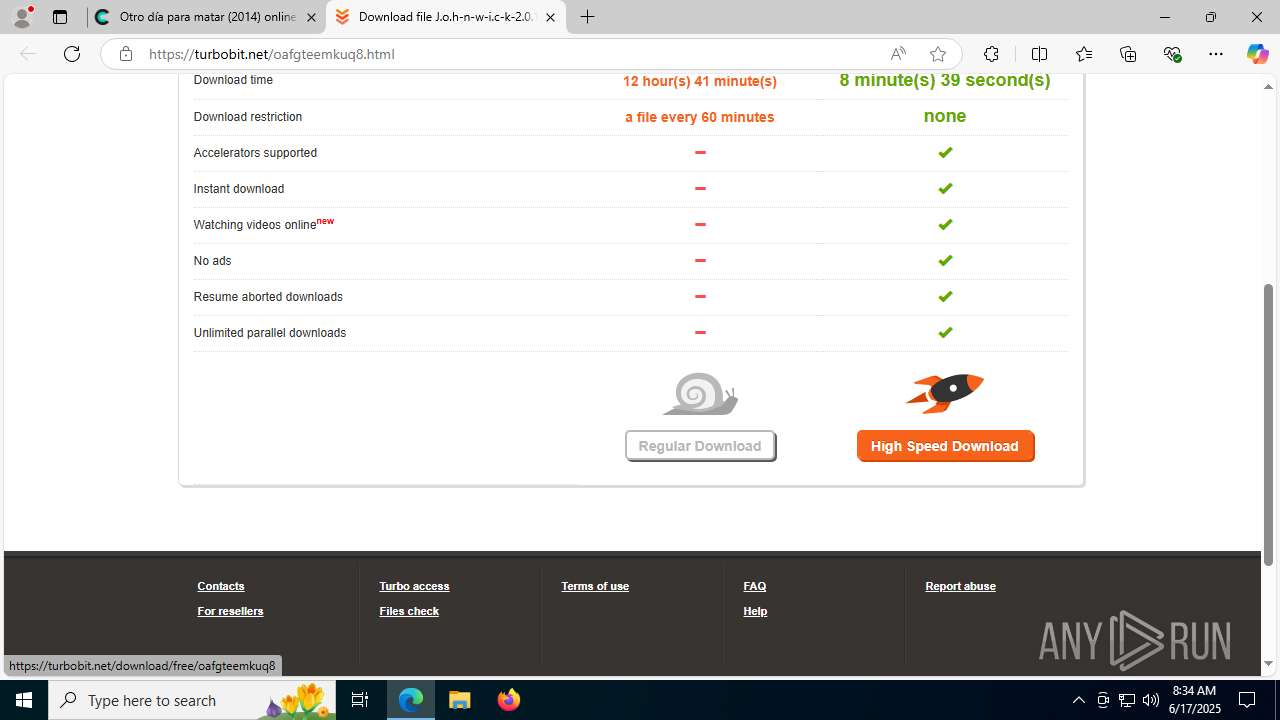Image resolution: width=1280 pixels, height=720 pixels.
Task: Select 'Resume aborted downloads' row label
Action: tap(268, 297)
